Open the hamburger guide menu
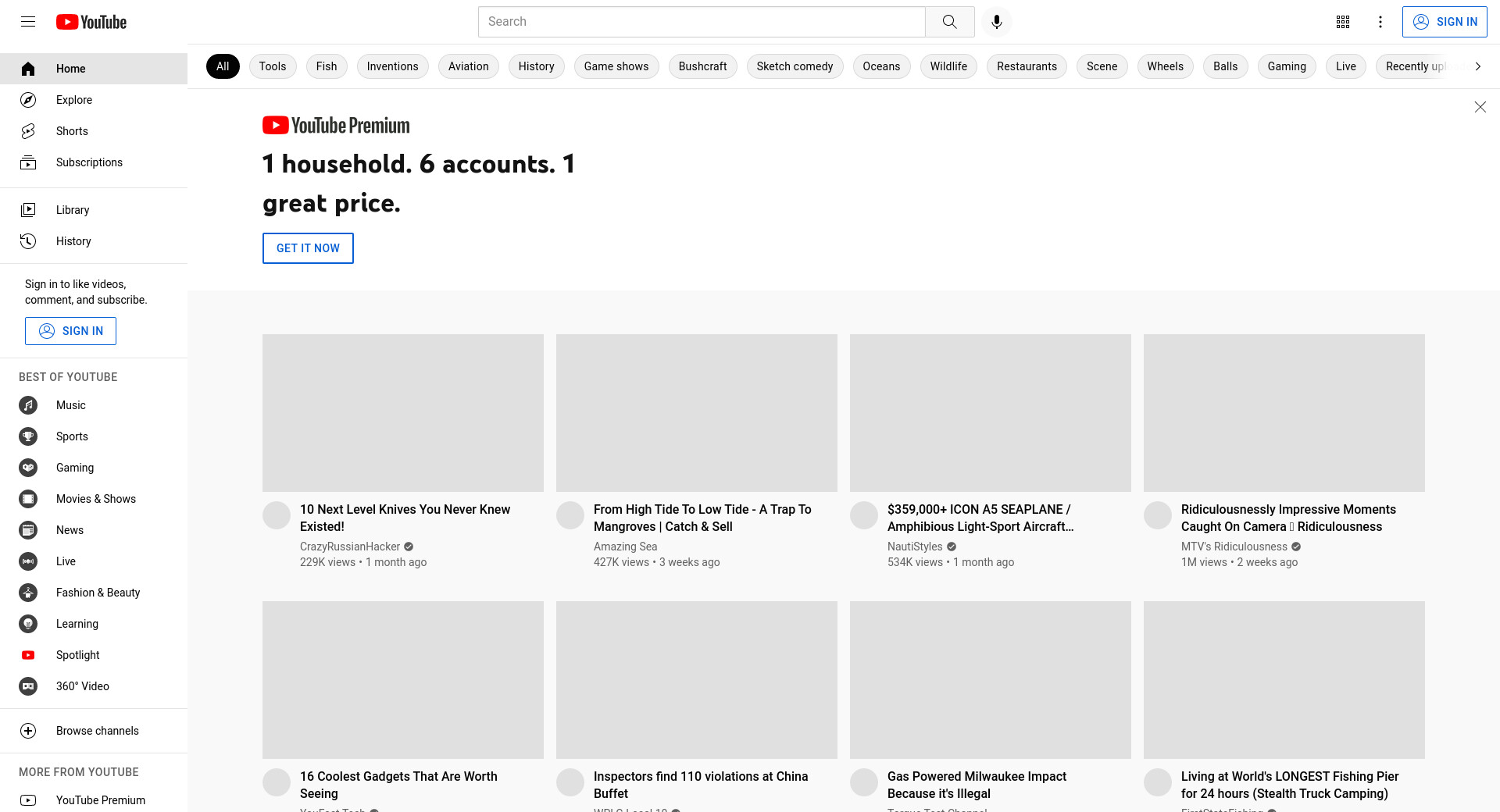The width and height of the screenshot is (1500, 812). pyautogui.click(x=28, y=22)
